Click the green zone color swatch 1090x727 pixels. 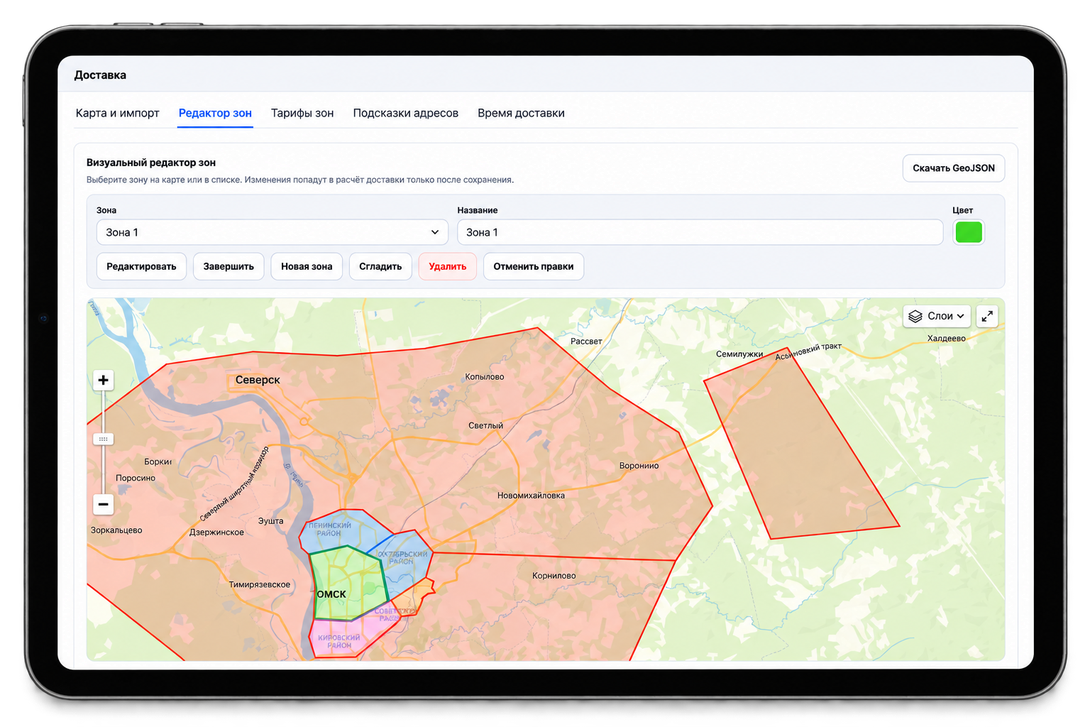pyautogui.click(x=968, y=232)
